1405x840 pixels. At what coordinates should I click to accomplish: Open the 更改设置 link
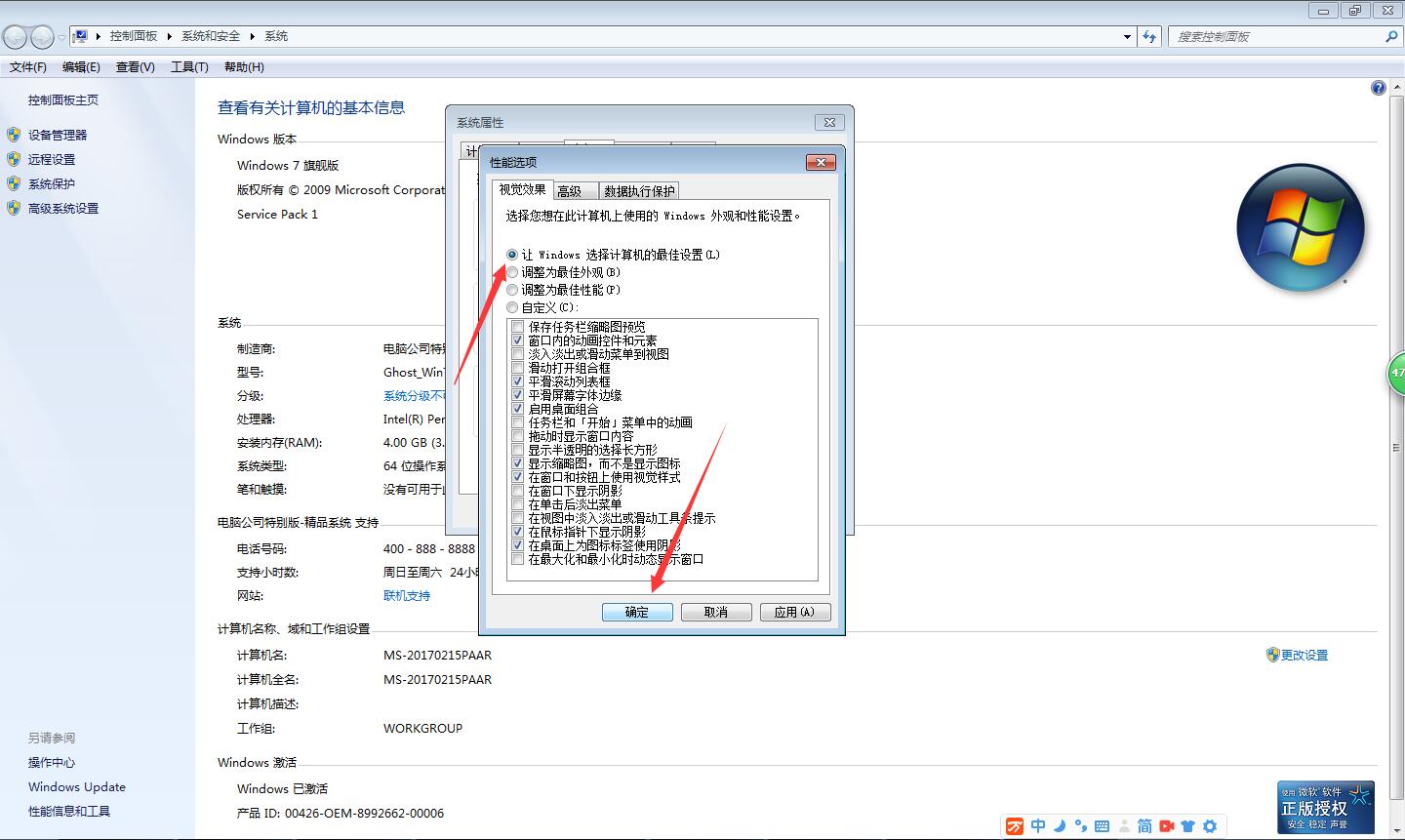(x=1305, y=656)
